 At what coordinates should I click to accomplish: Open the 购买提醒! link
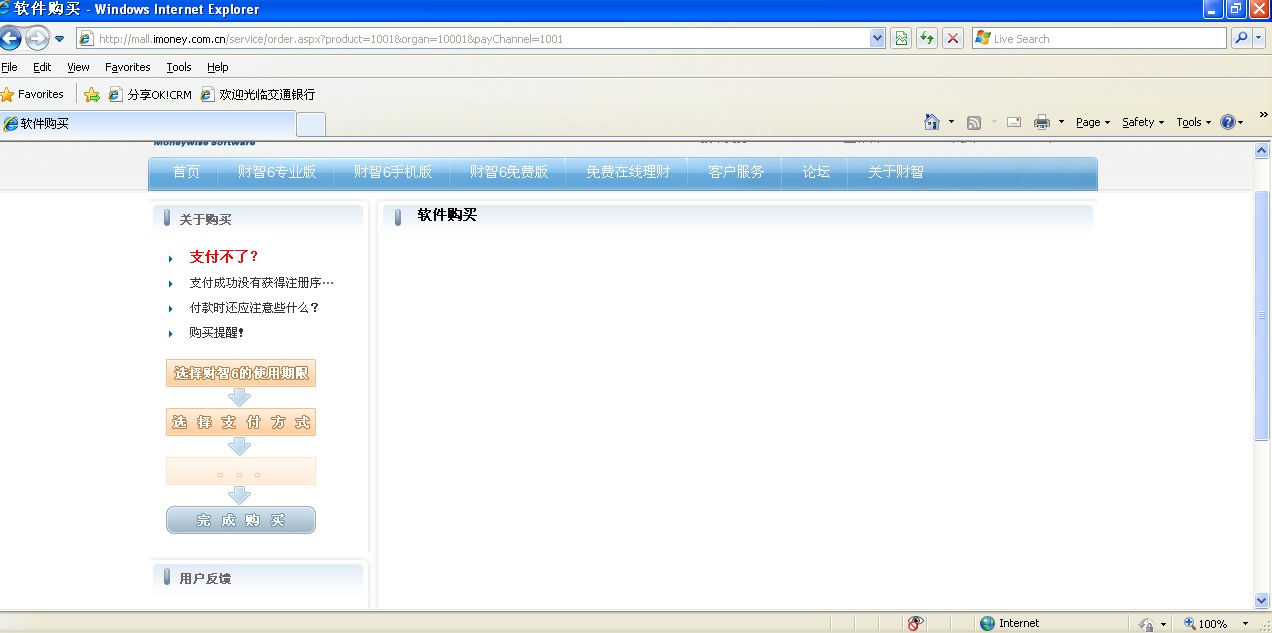216,333
